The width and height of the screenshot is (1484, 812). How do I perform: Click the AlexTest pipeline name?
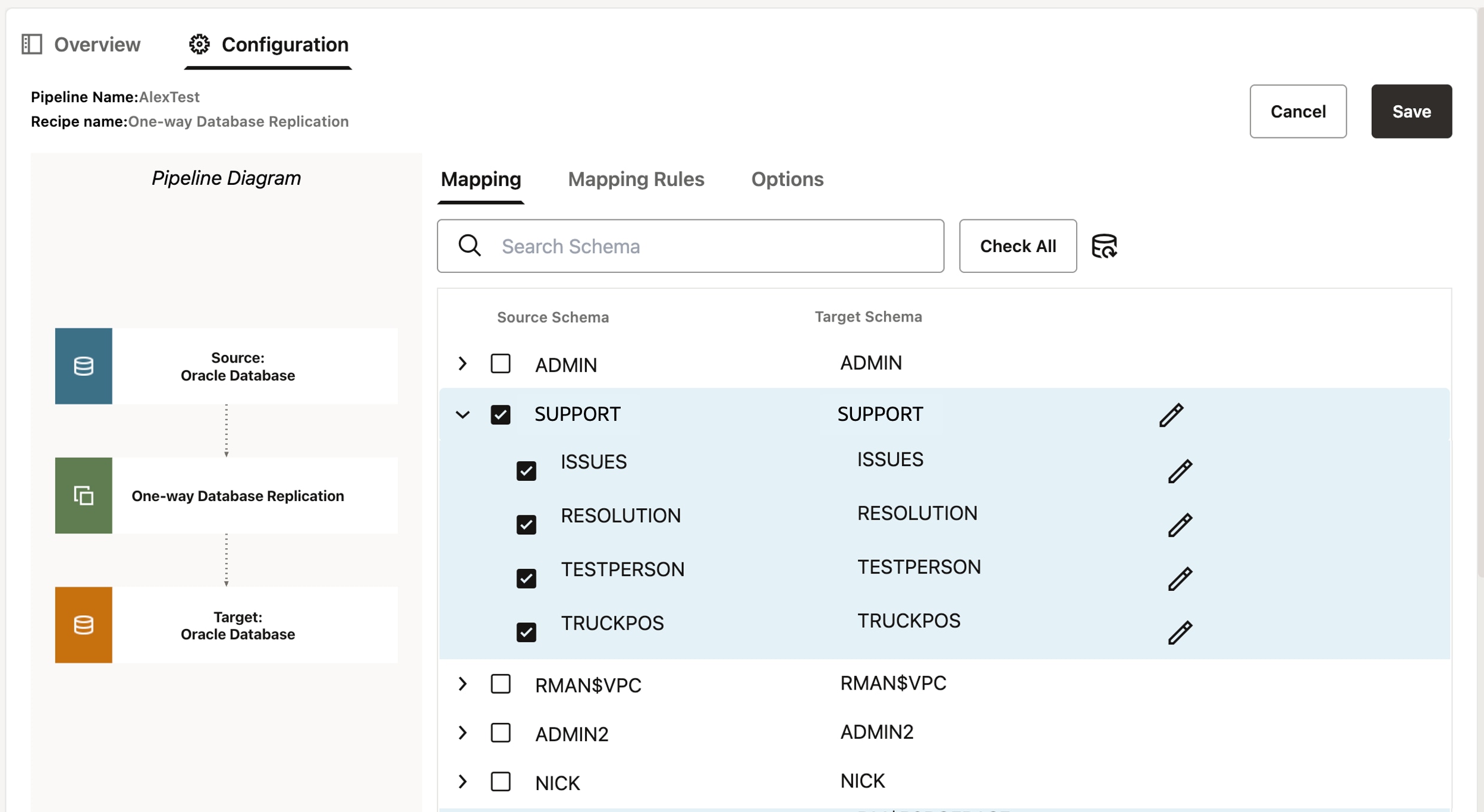(169, 97)
